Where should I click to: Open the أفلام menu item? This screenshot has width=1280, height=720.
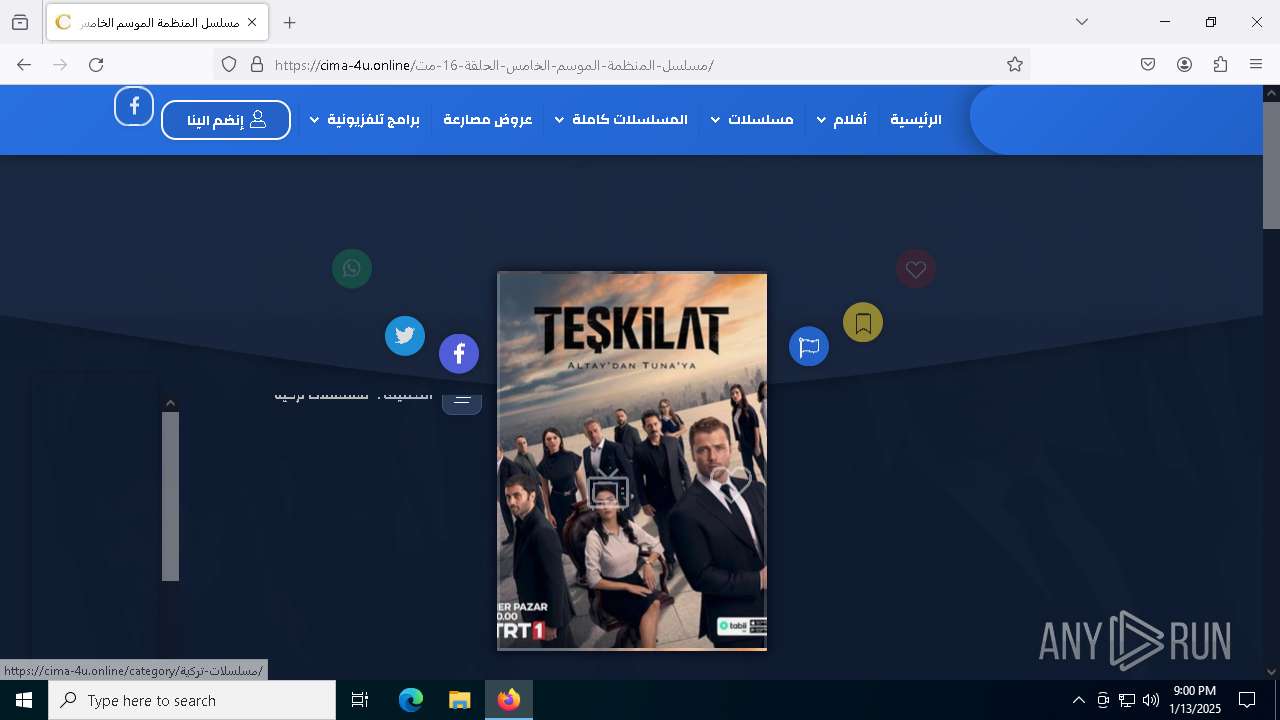coord(850,119)
